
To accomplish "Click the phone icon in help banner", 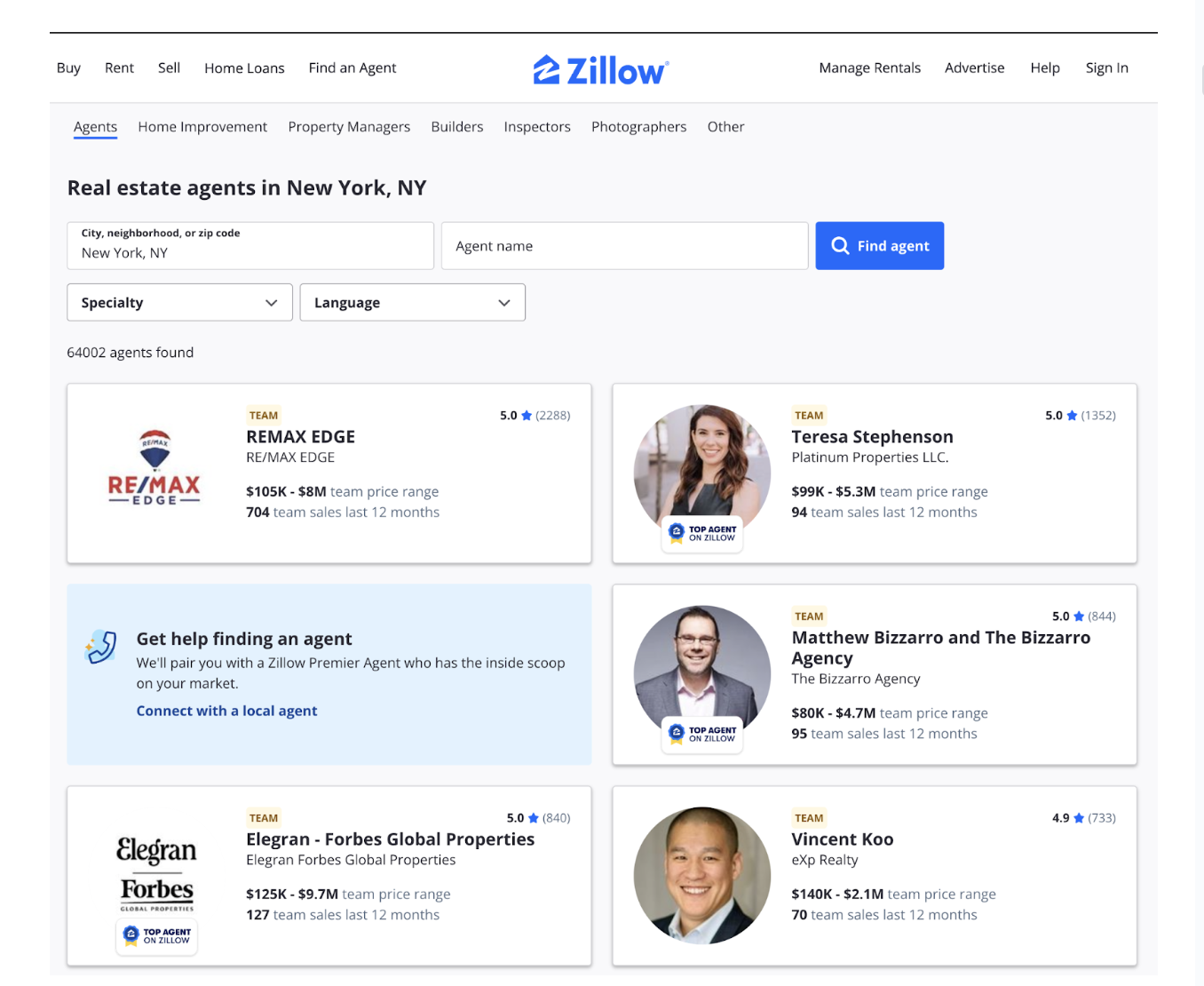I will pyautogui.click(x=100, y=647).
